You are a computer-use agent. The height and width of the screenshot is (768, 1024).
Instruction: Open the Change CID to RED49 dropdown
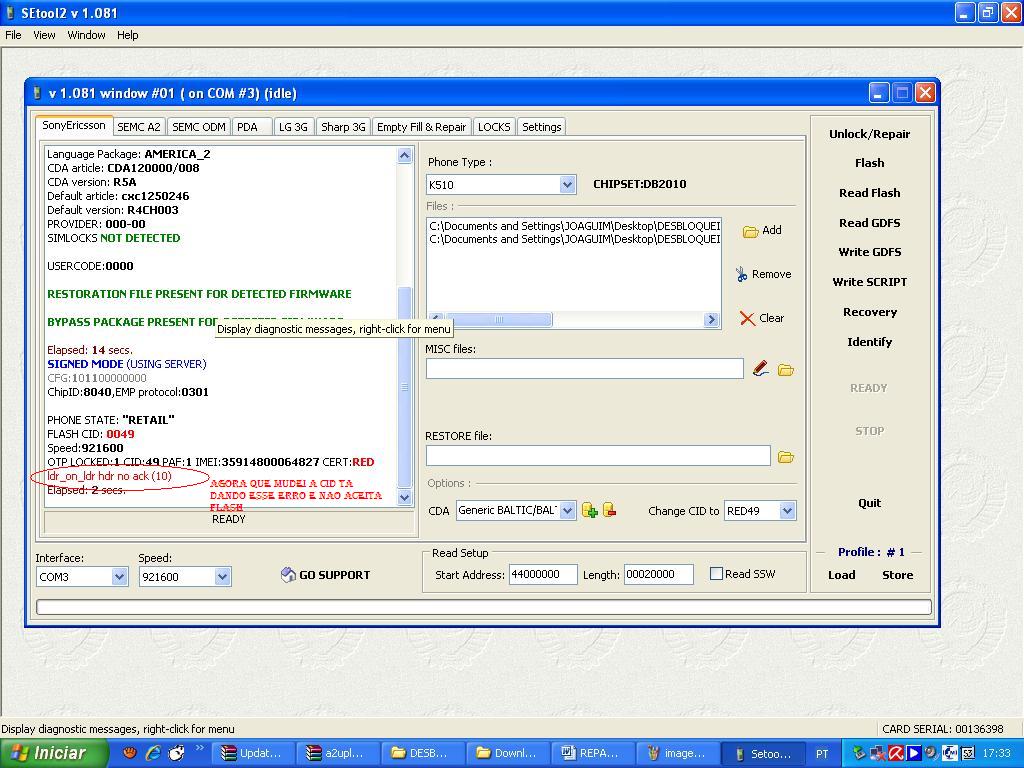click(787, 511)
